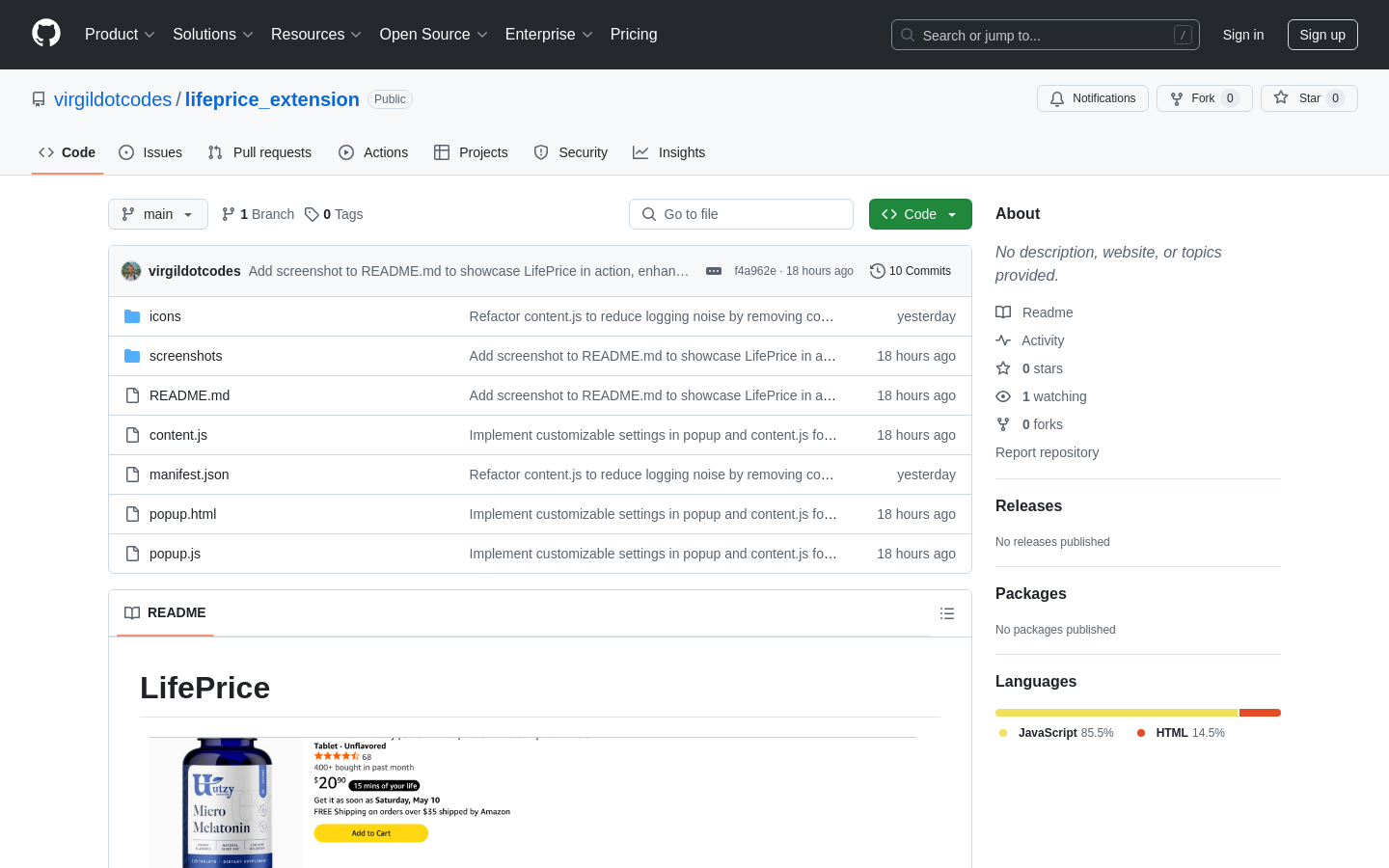Click the bell icon in Notifications
1389x868 pixels.
click(x=1057, y=98)
